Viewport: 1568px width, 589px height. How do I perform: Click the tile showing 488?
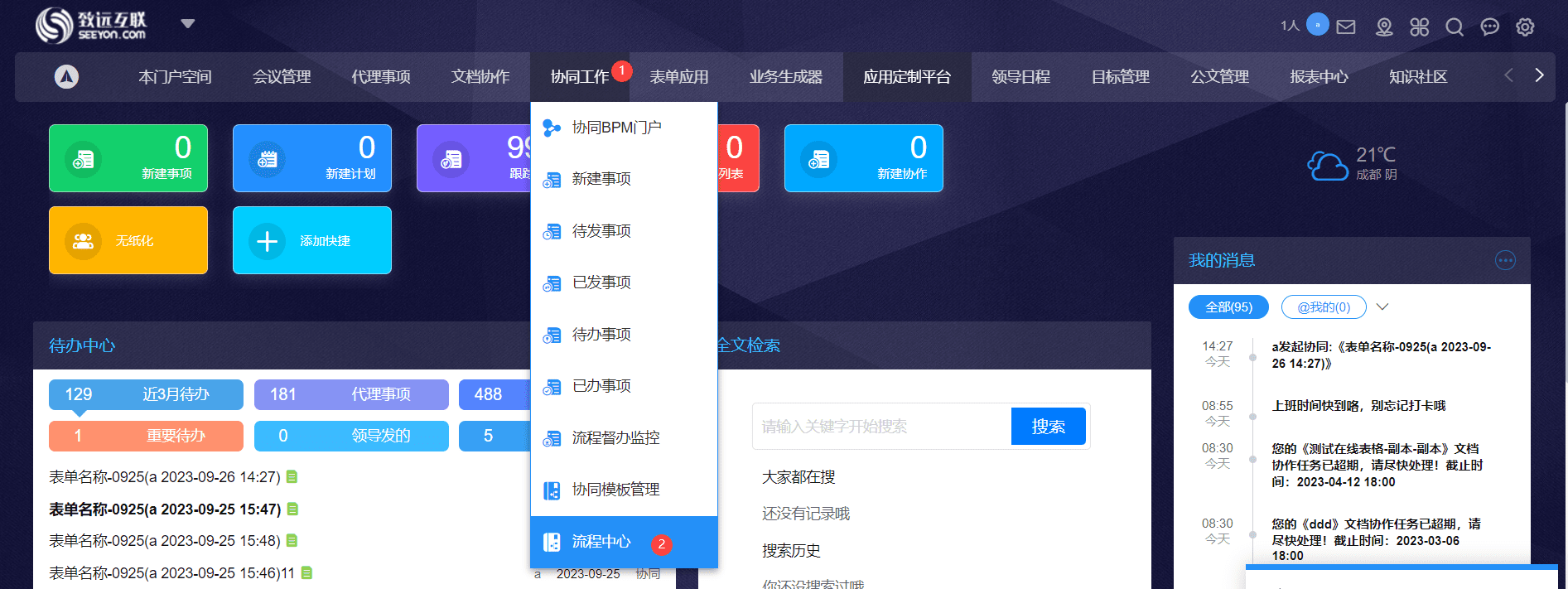pos(495,394)
